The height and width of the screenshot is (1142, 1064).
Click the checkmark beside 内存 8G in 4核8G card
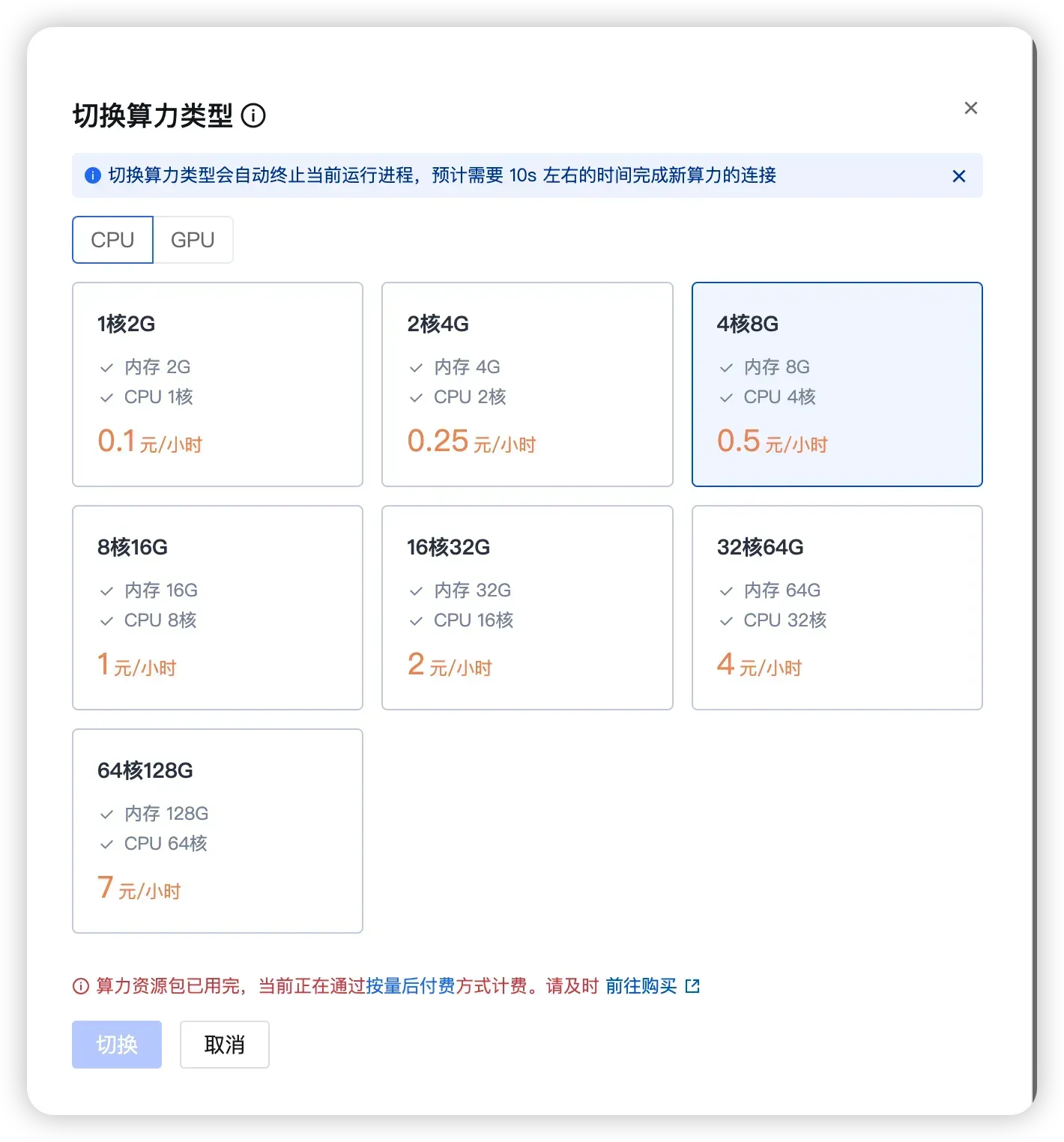coord(725,366)
